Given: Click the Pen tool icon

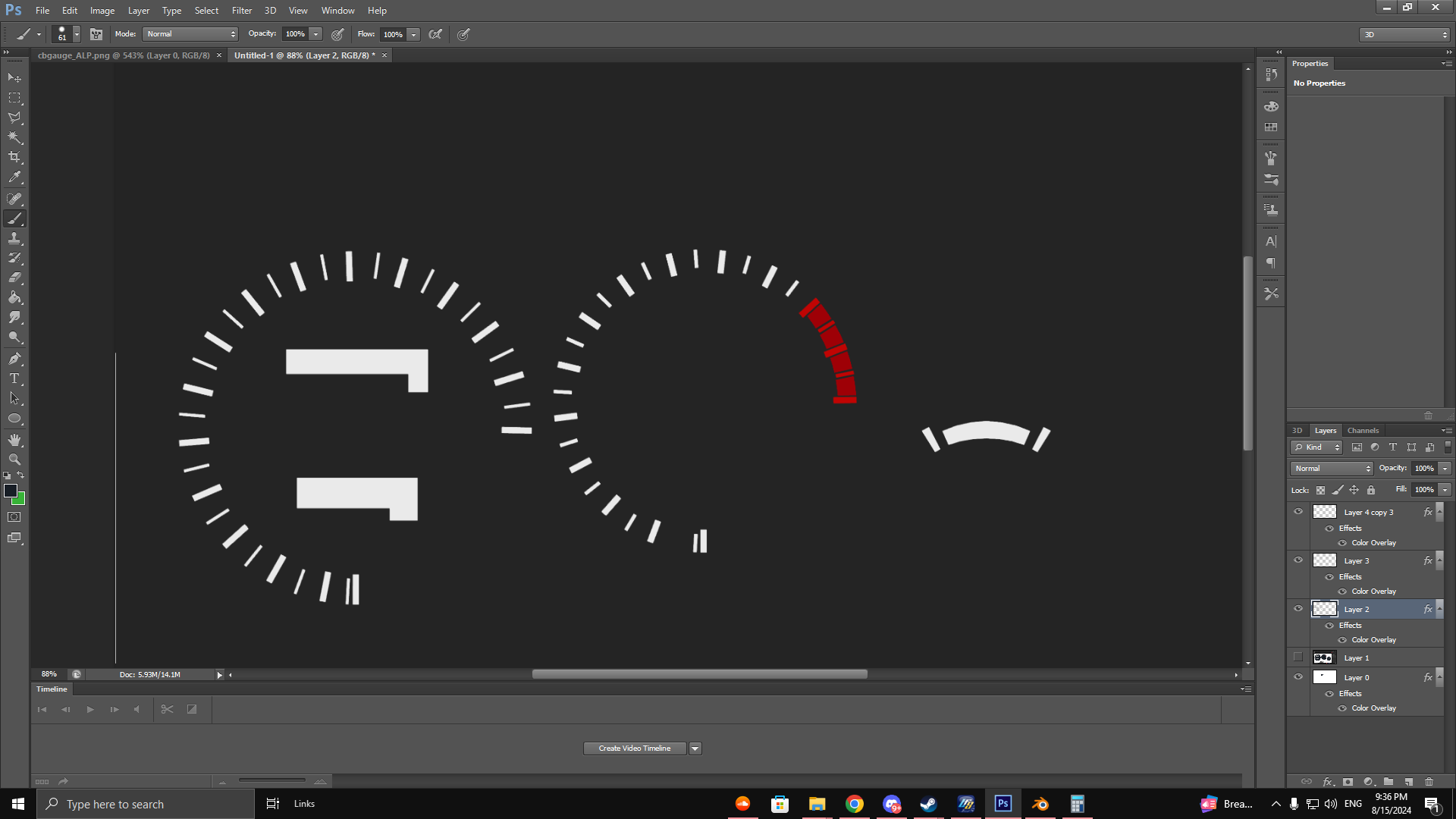Looking at the screenshot, I should point(14,358).
